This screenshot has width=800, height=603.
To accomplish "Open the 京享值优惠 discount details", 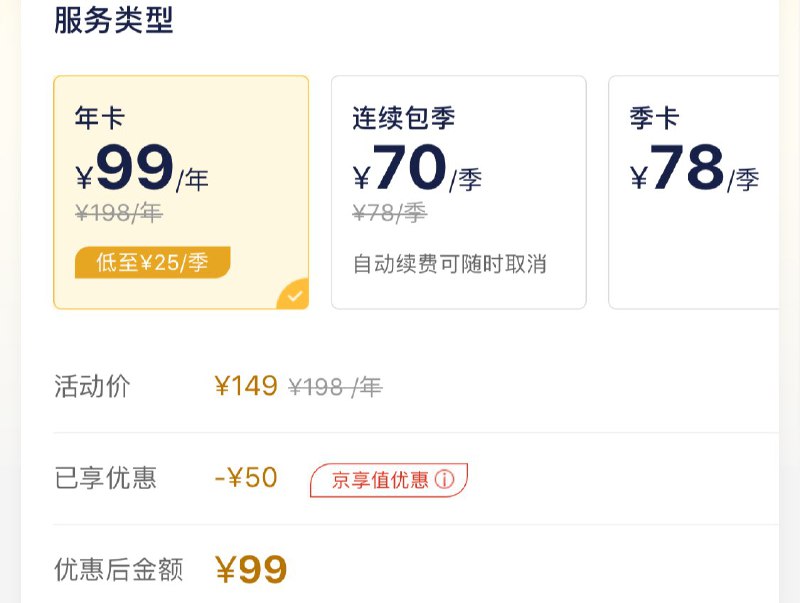I will point(390,478).
